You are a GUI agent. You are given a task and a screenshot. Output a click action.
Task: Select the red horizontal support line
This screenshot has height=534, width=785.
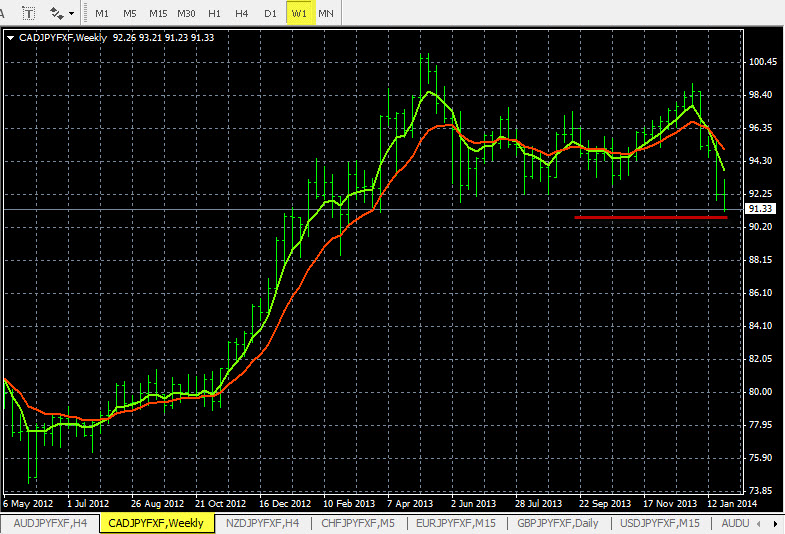click(x=651, y=218)
